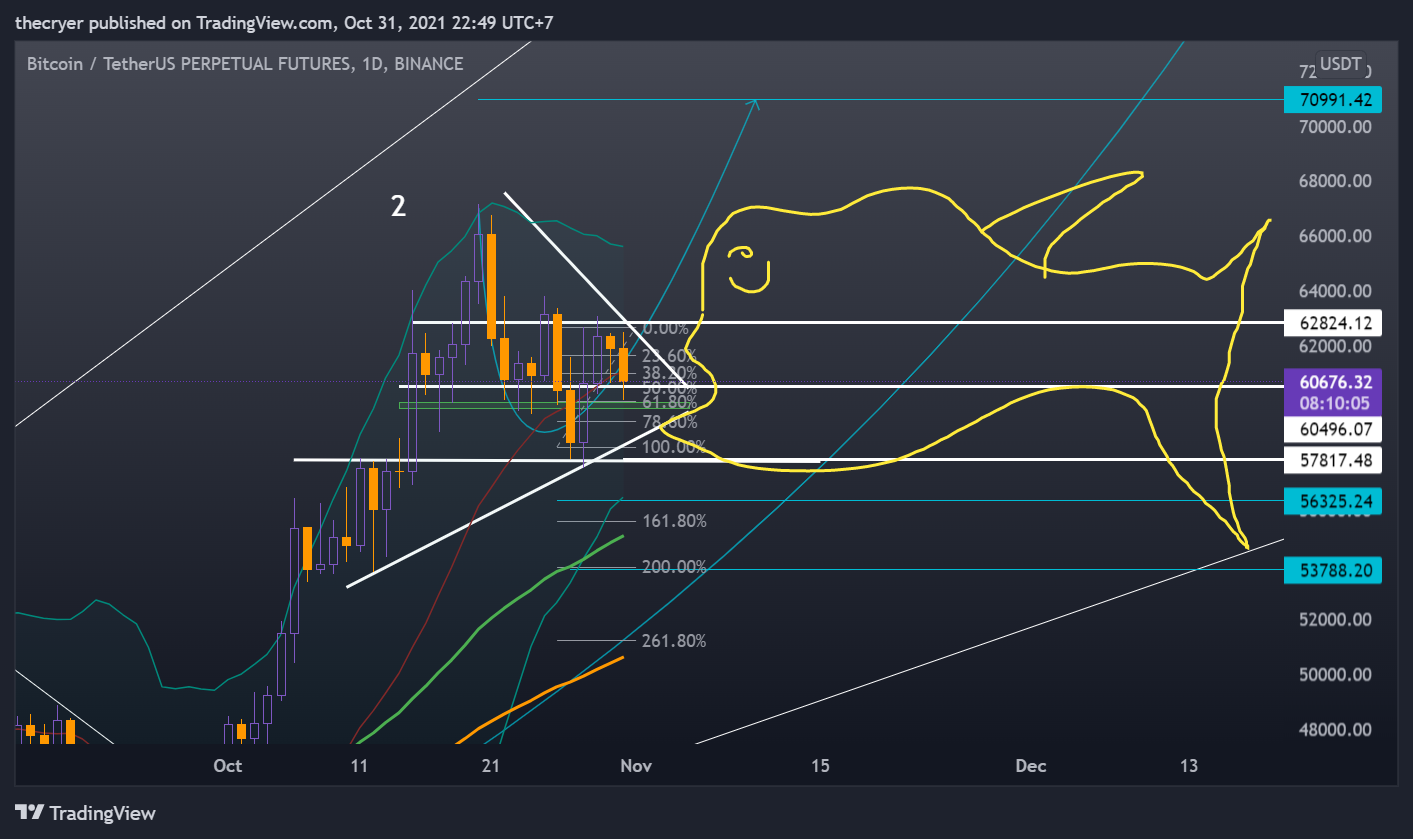The image size is (1413, 839).
Task: Select the 70991.42 price label
Action: click(x=1332, y=100)
